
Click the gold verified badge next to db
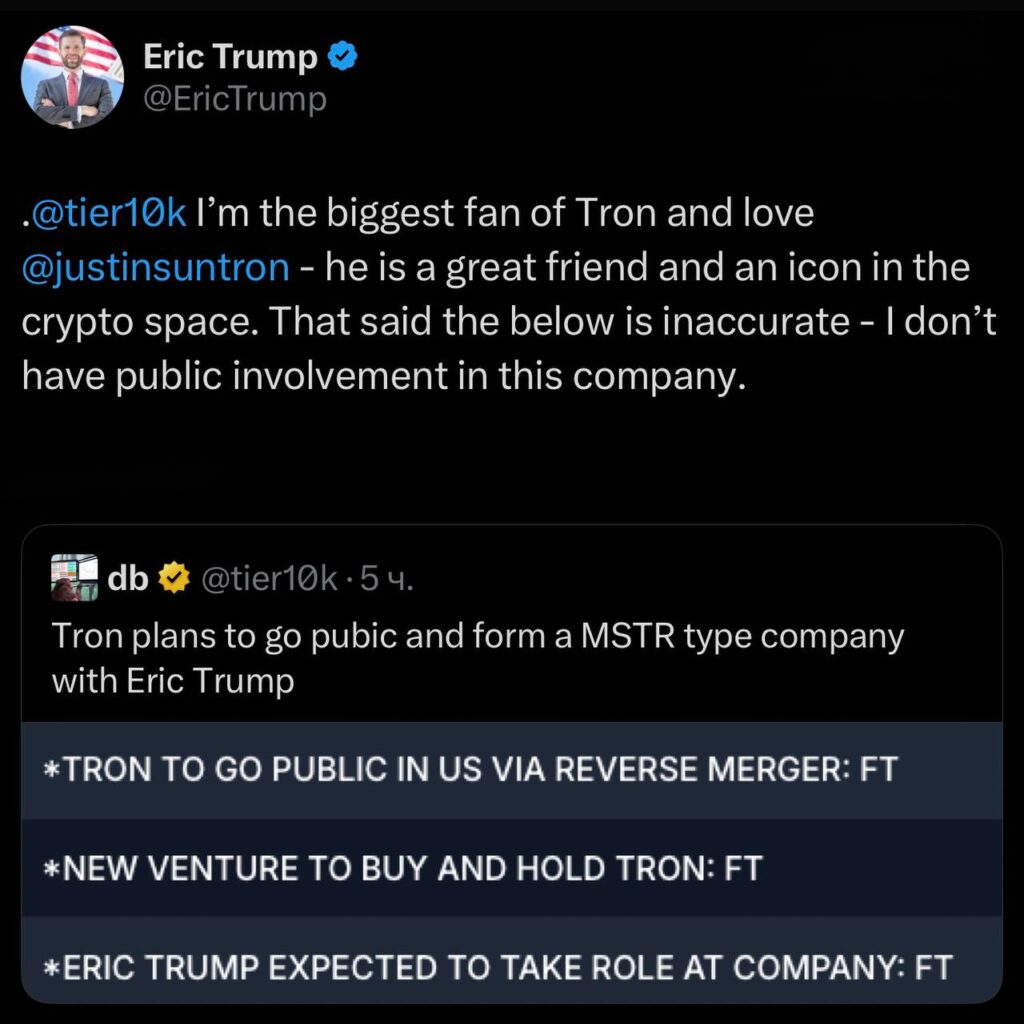click(x=175, y=578)
